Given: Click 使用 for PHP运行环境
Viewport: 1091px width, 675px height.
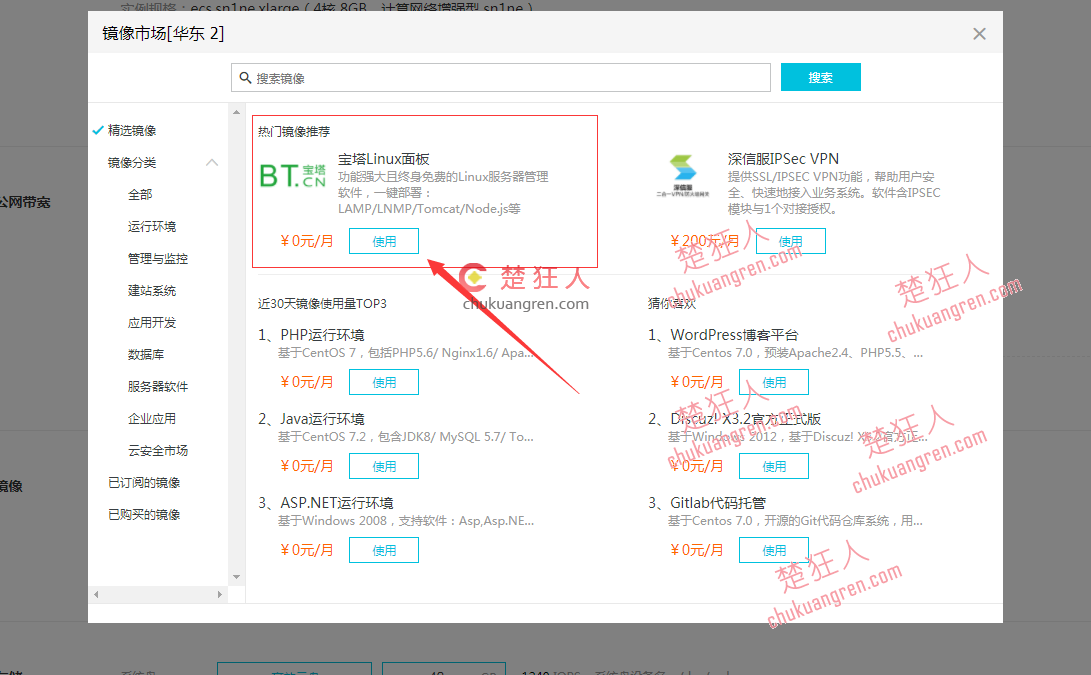Looking at the screenshot, I should tap(384, 382).
